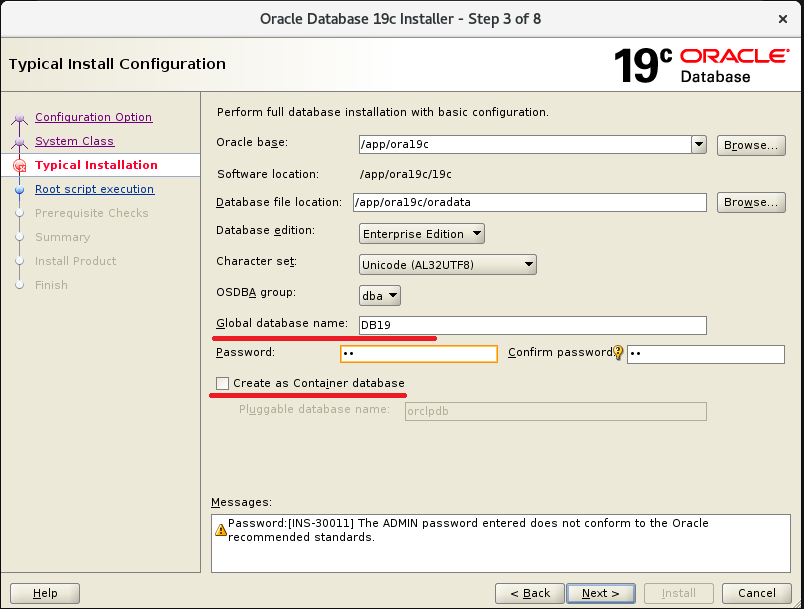Click the Software location path /app/ora19c/19c

406,175
